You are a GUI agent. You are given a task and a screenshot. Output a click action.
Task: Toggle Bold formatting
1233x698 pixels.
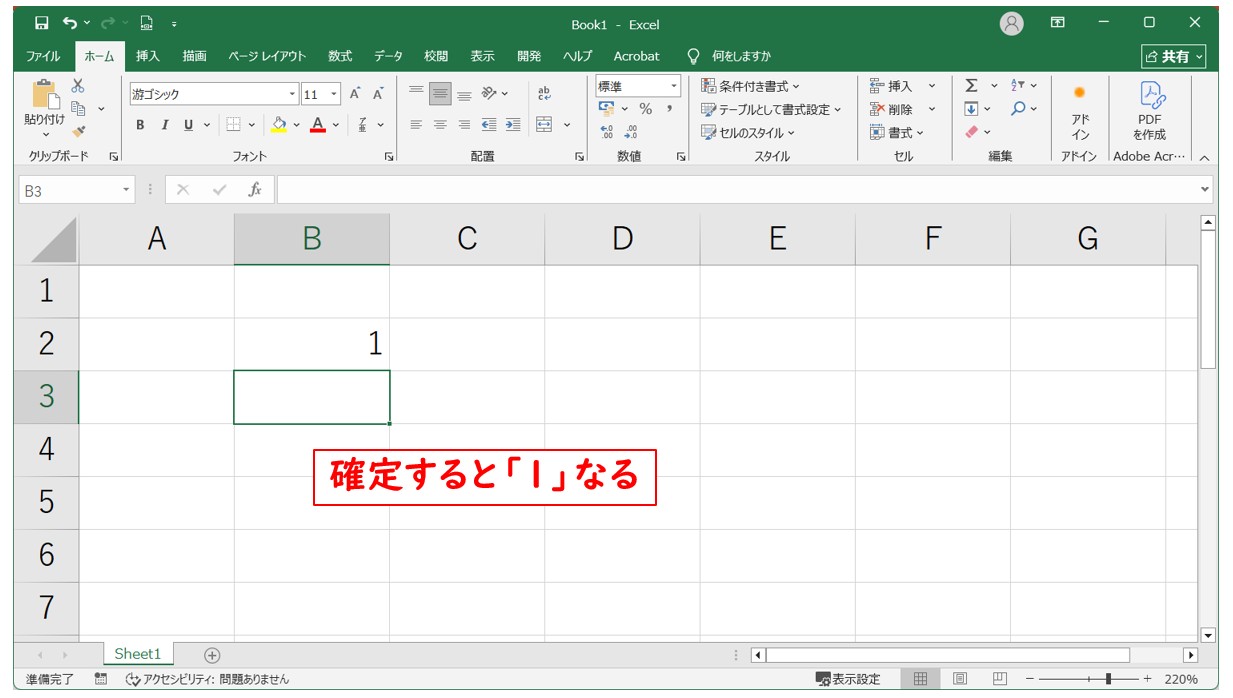[140, 125]
